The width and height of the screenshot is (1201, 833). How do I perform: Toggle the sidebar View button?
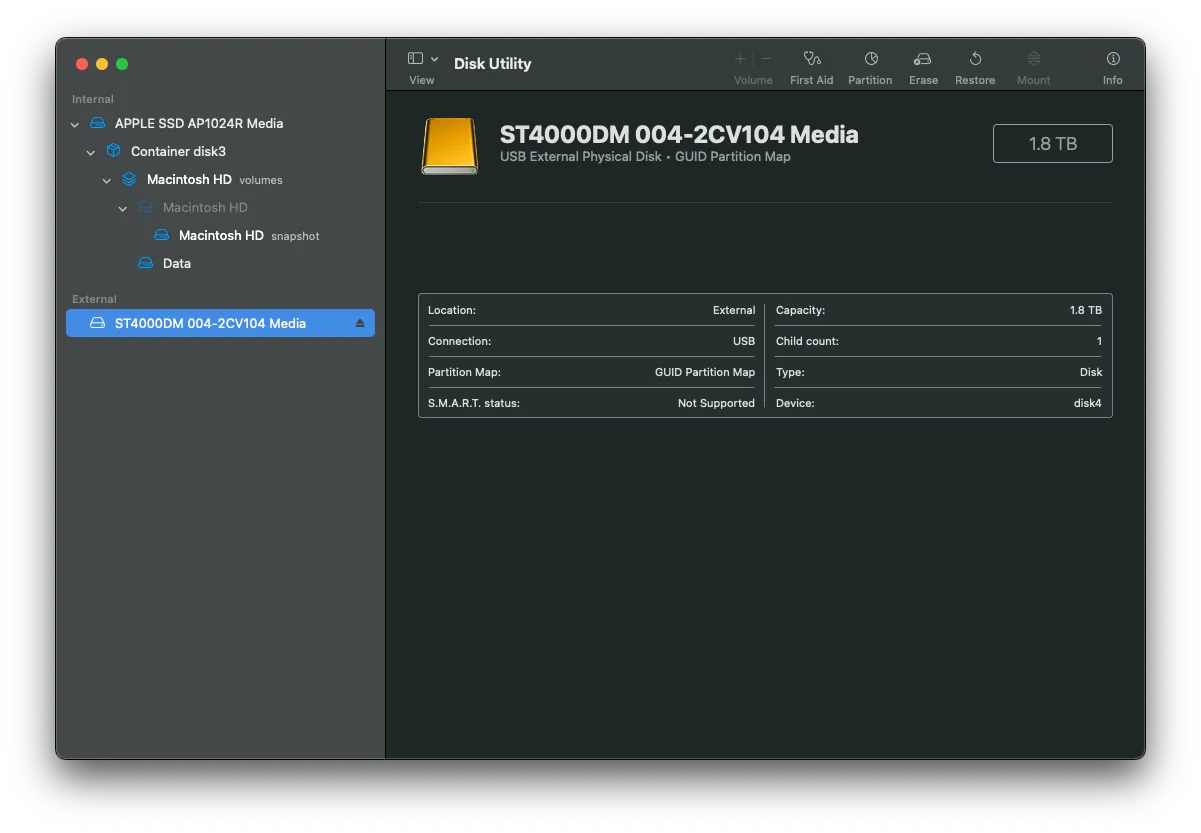click(415, 59)
